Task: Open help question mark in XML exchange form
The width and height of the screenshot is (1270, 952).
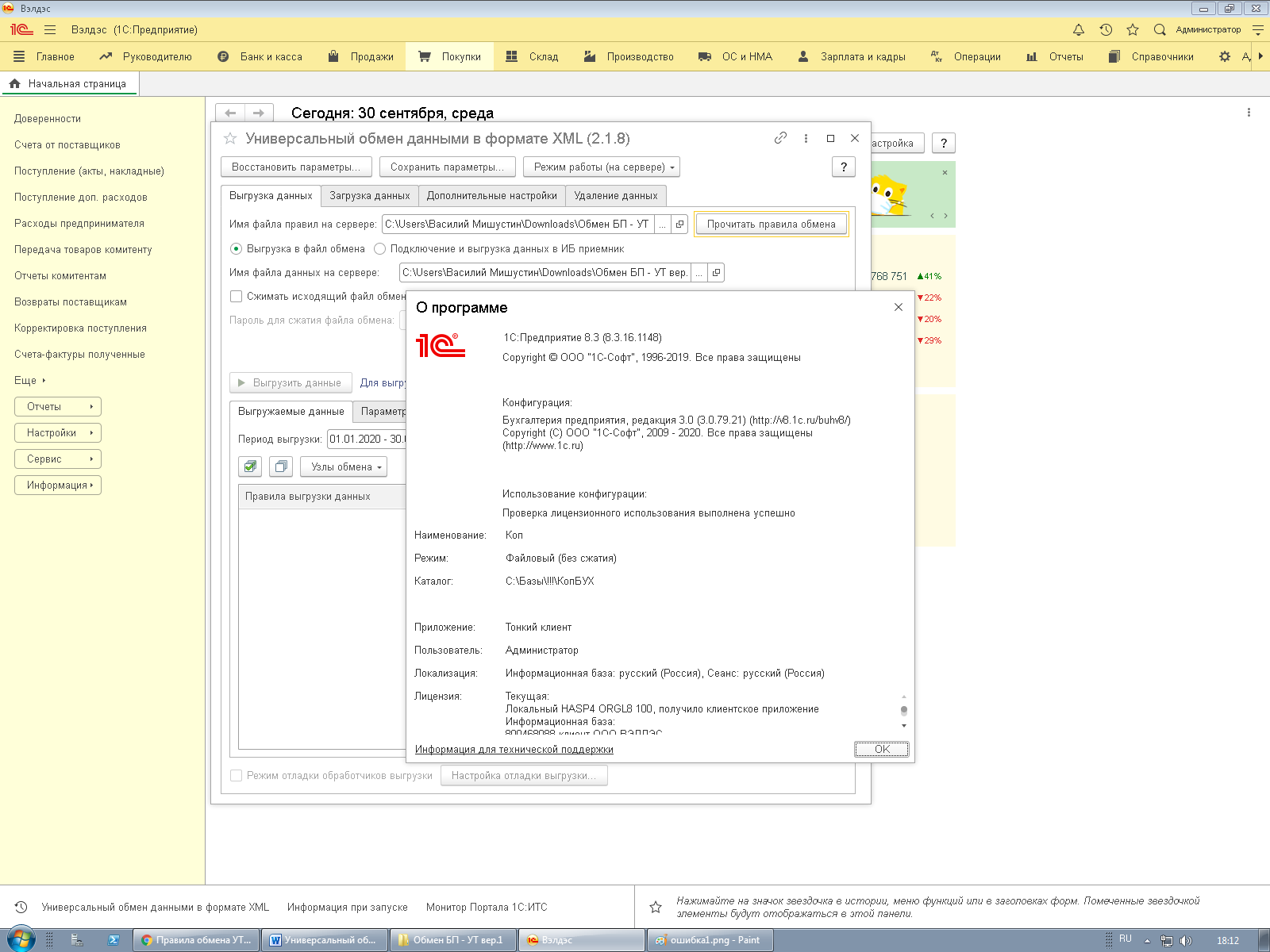Action: (844, 167)
